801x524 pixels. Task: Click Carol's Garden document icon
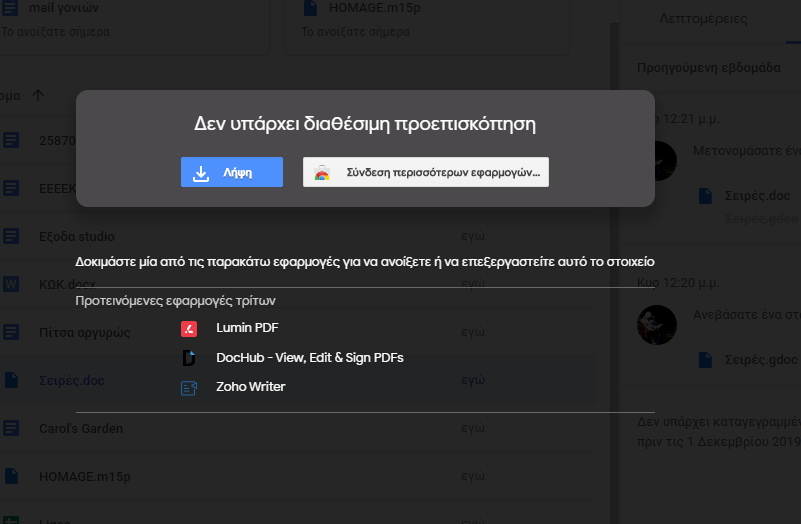11,428
